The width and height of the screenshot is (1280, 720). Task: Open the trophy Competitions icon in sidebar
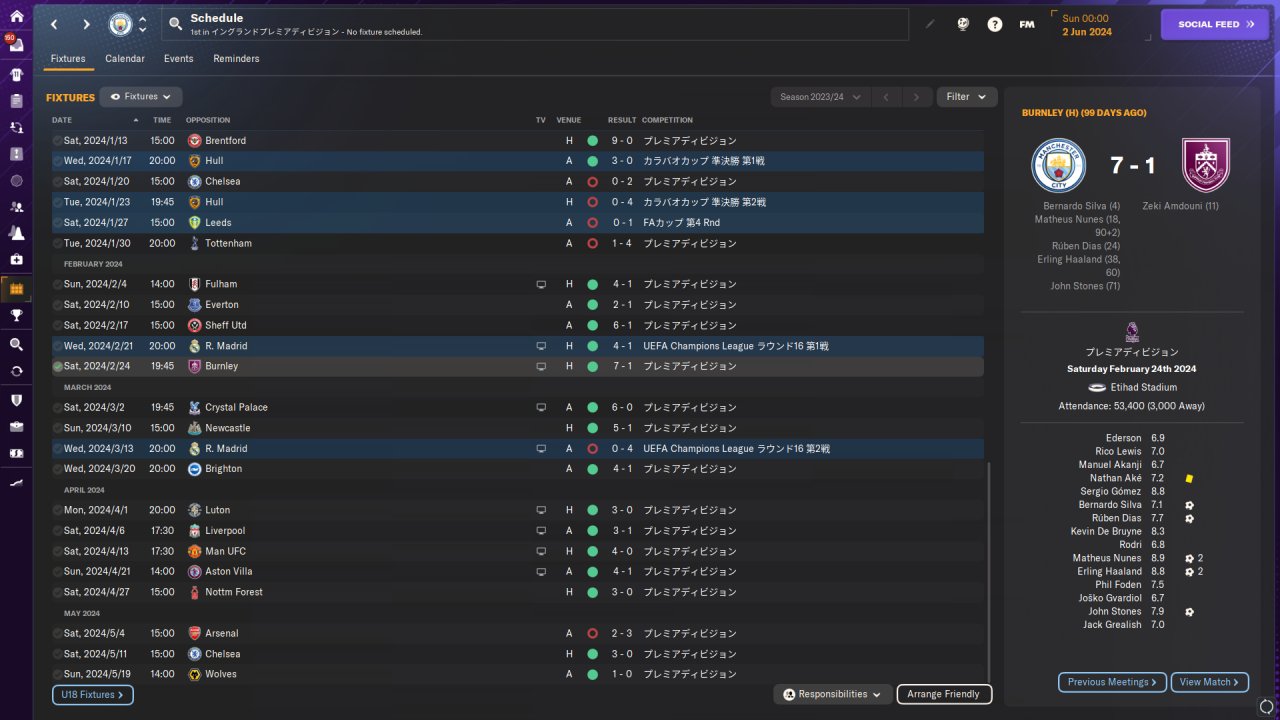16,316
